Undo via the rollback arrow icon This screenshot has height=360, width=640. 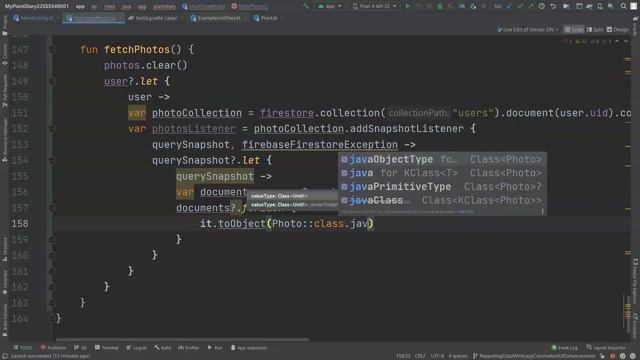[553, 6]
